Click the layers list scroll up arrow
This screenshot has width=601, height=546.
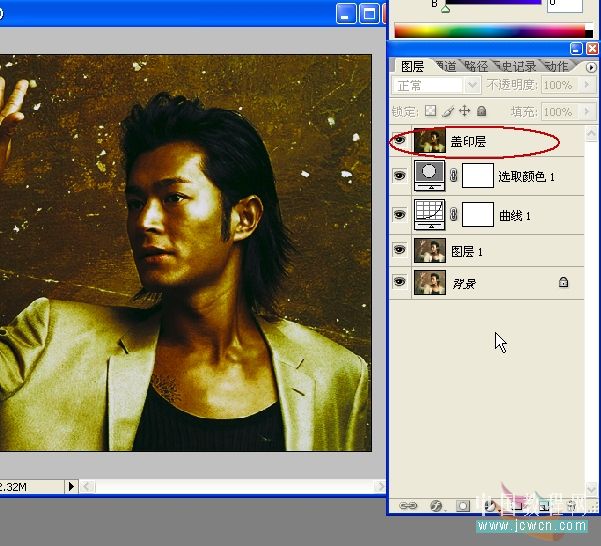click(x=591, y=134)
